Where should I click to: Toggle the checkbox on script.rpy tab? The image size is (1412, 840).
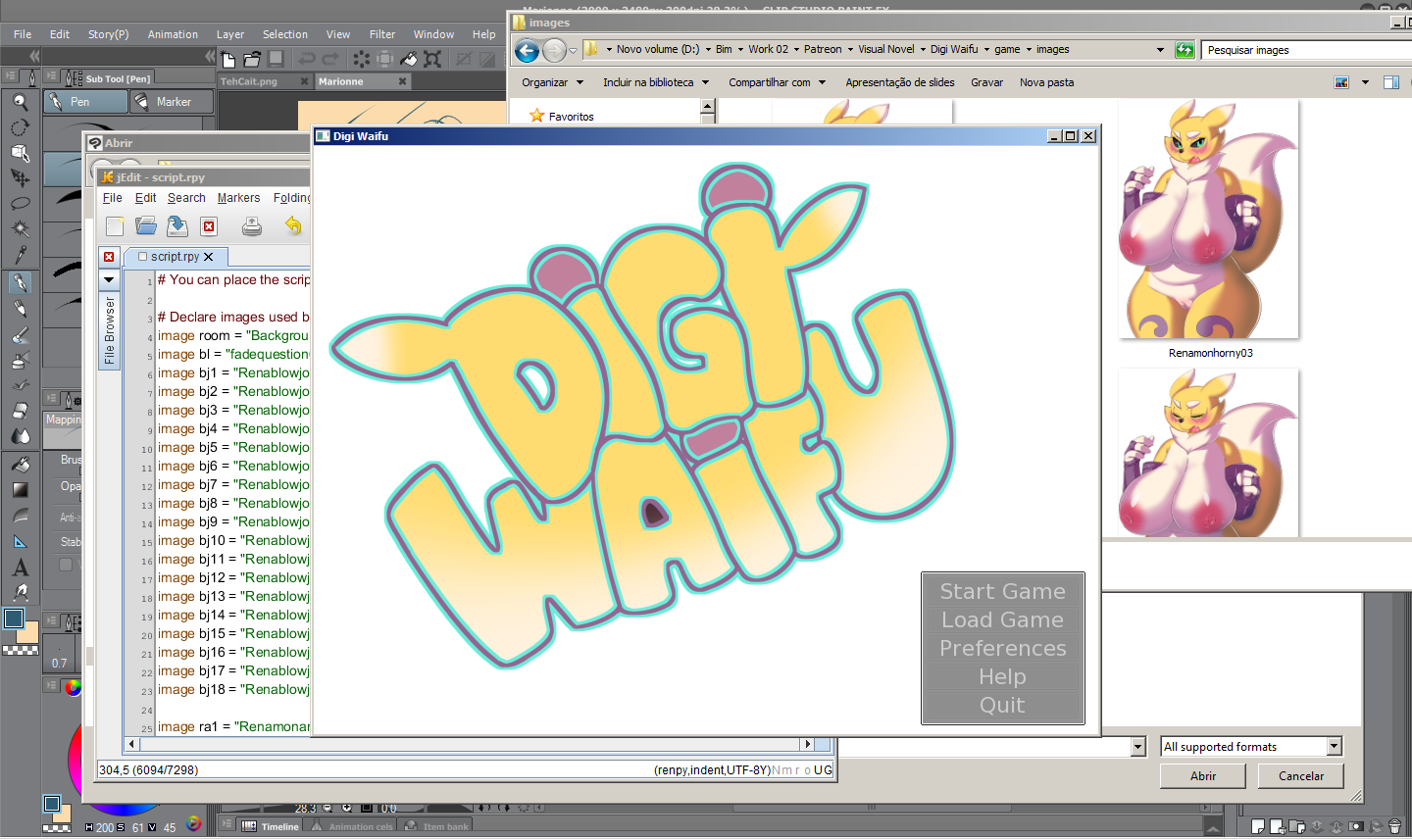pos(143,257)
